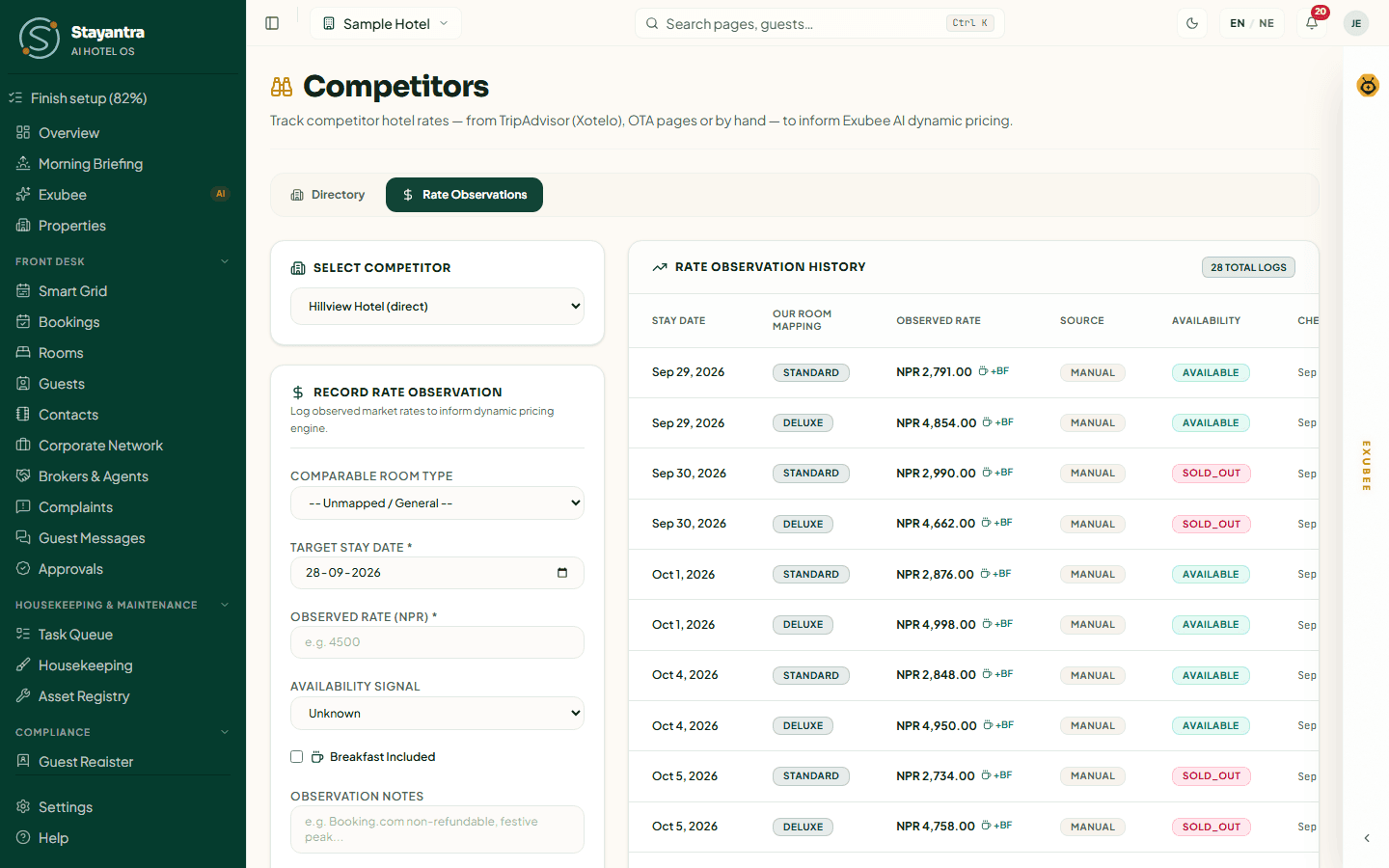Open the Overview menu item

123,133
